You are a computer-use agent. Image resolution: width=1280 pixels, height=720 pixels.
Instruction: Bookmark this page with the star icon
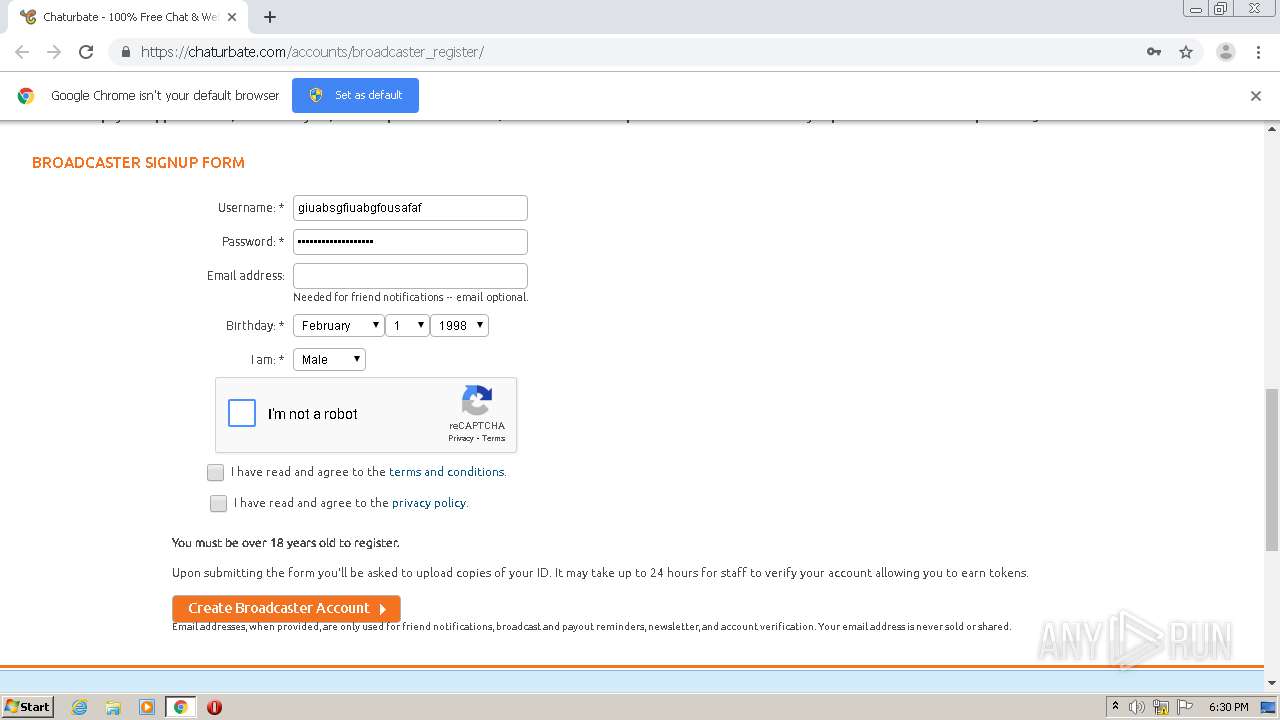click(x=1186, y=52)
